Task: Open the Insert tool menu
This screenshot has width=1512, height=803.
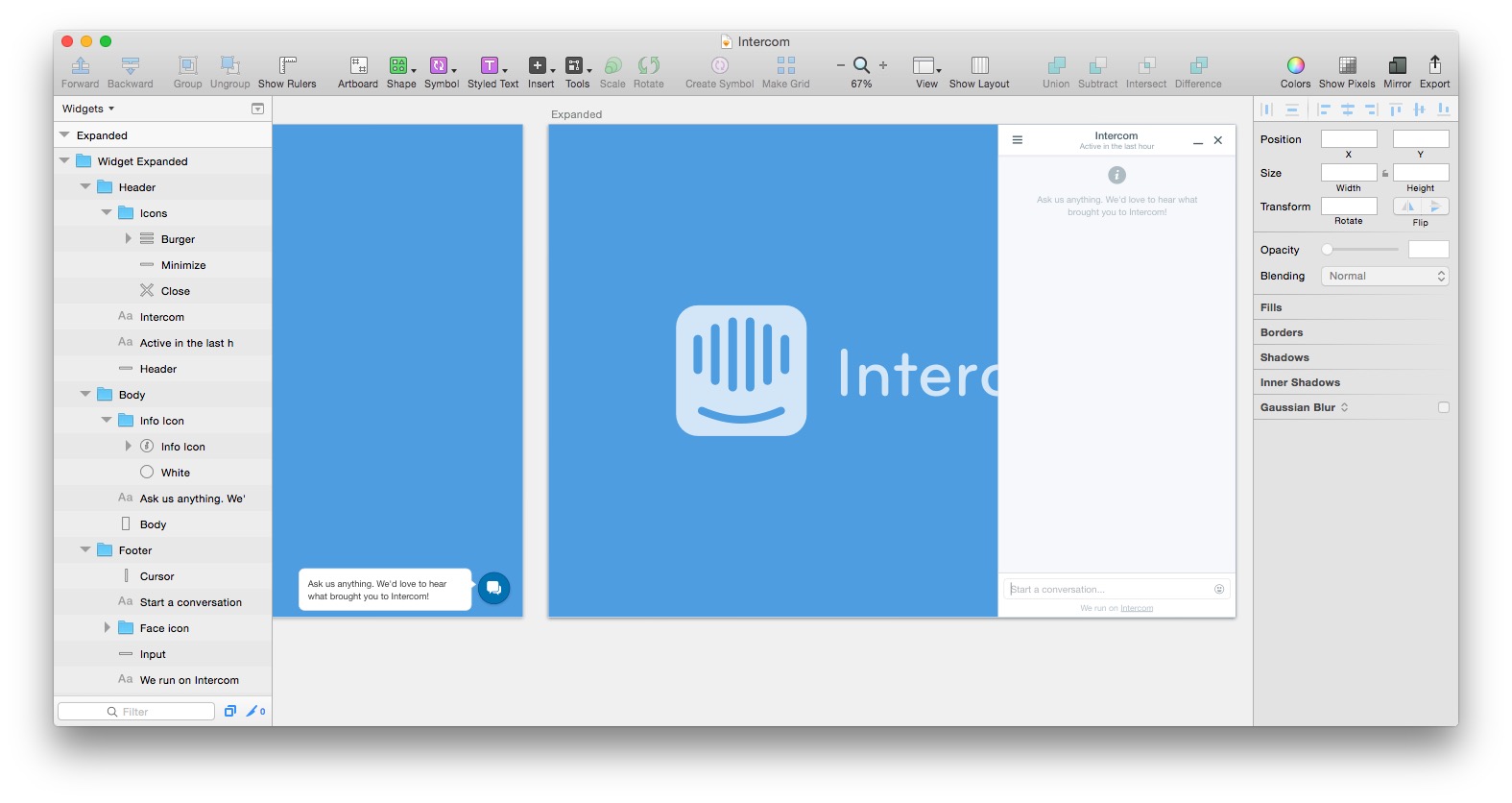Action: (540, 65)
